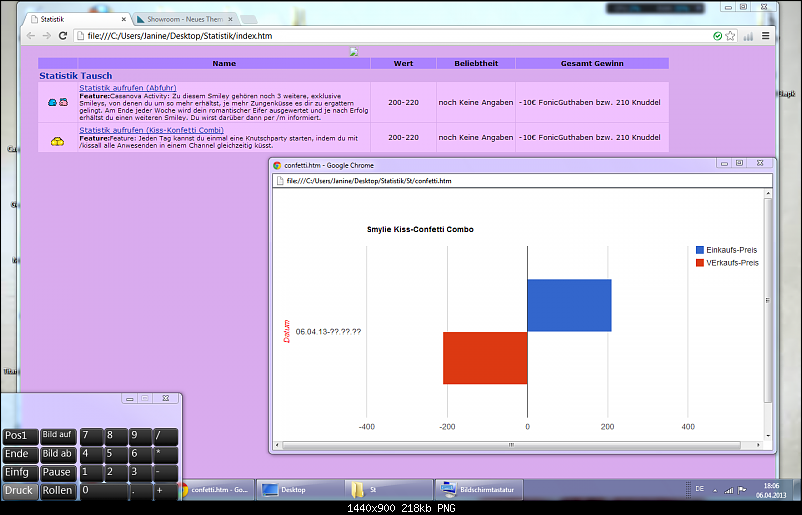Go forward using Chrome's forward arrow

click(47, 36)
